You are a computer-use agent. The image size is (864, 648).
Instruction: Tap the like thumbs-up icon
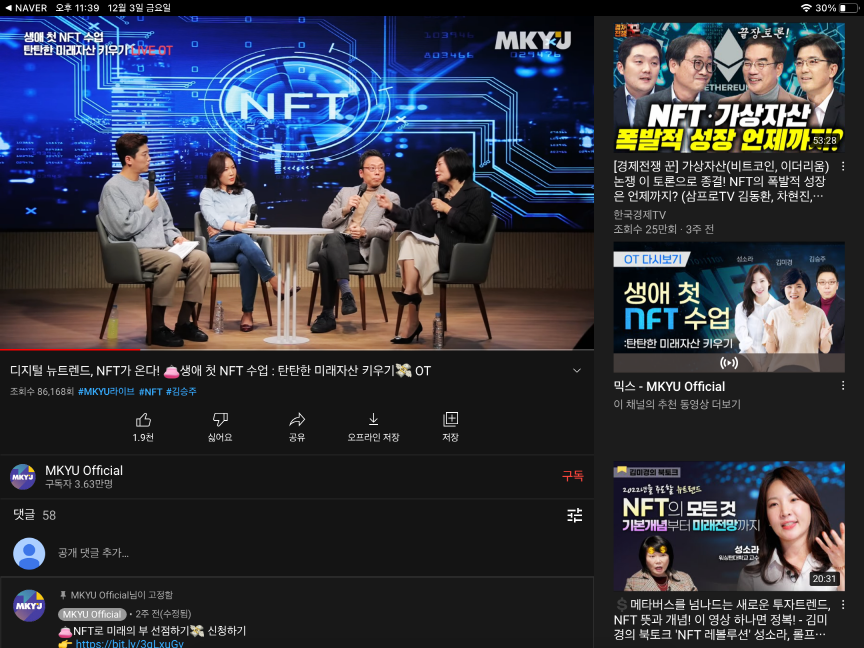pyautogui.click(x=143, y=420)
